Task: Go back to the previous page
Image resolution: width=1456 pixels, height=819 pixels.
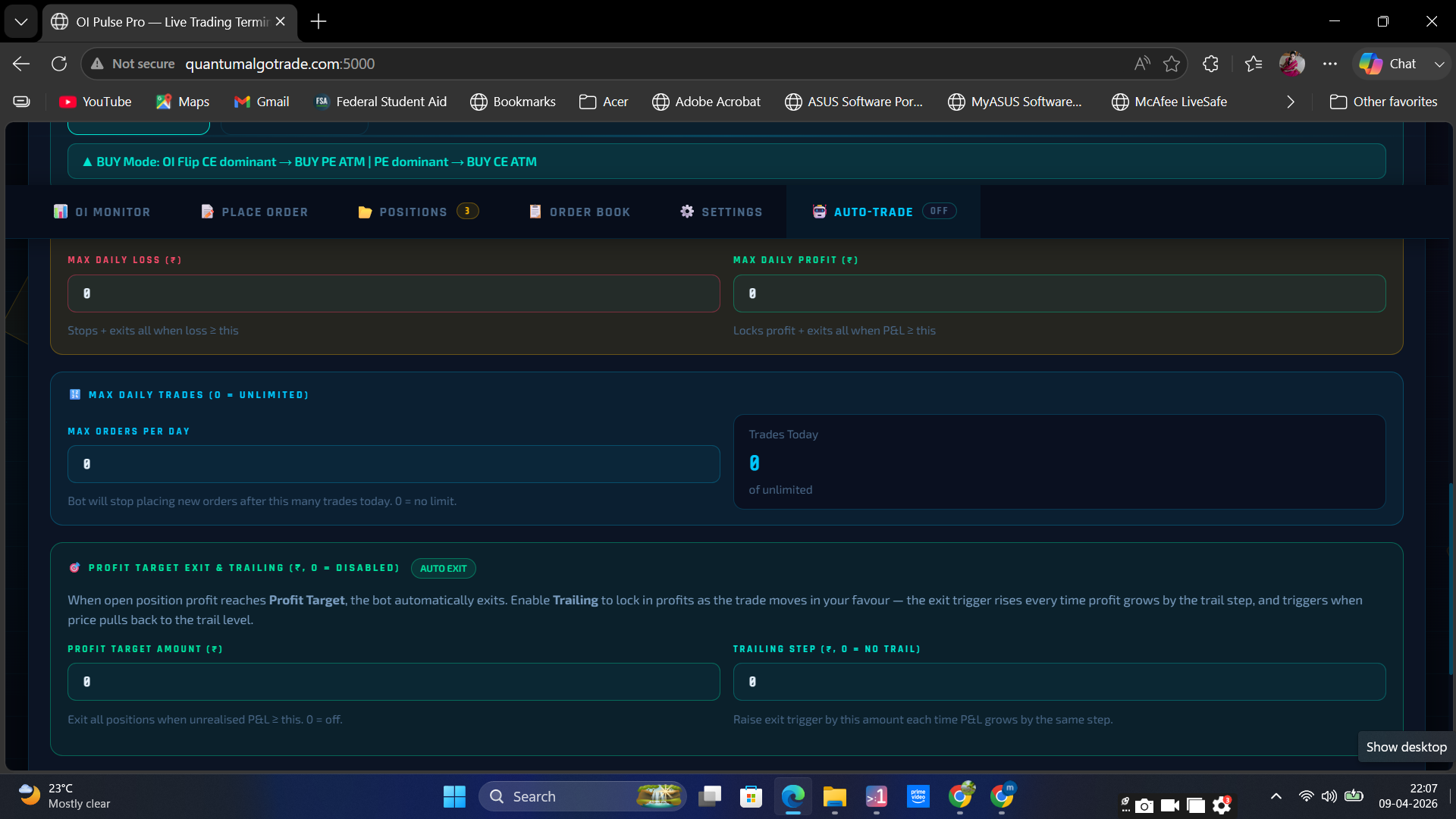Action: (21, 64)
